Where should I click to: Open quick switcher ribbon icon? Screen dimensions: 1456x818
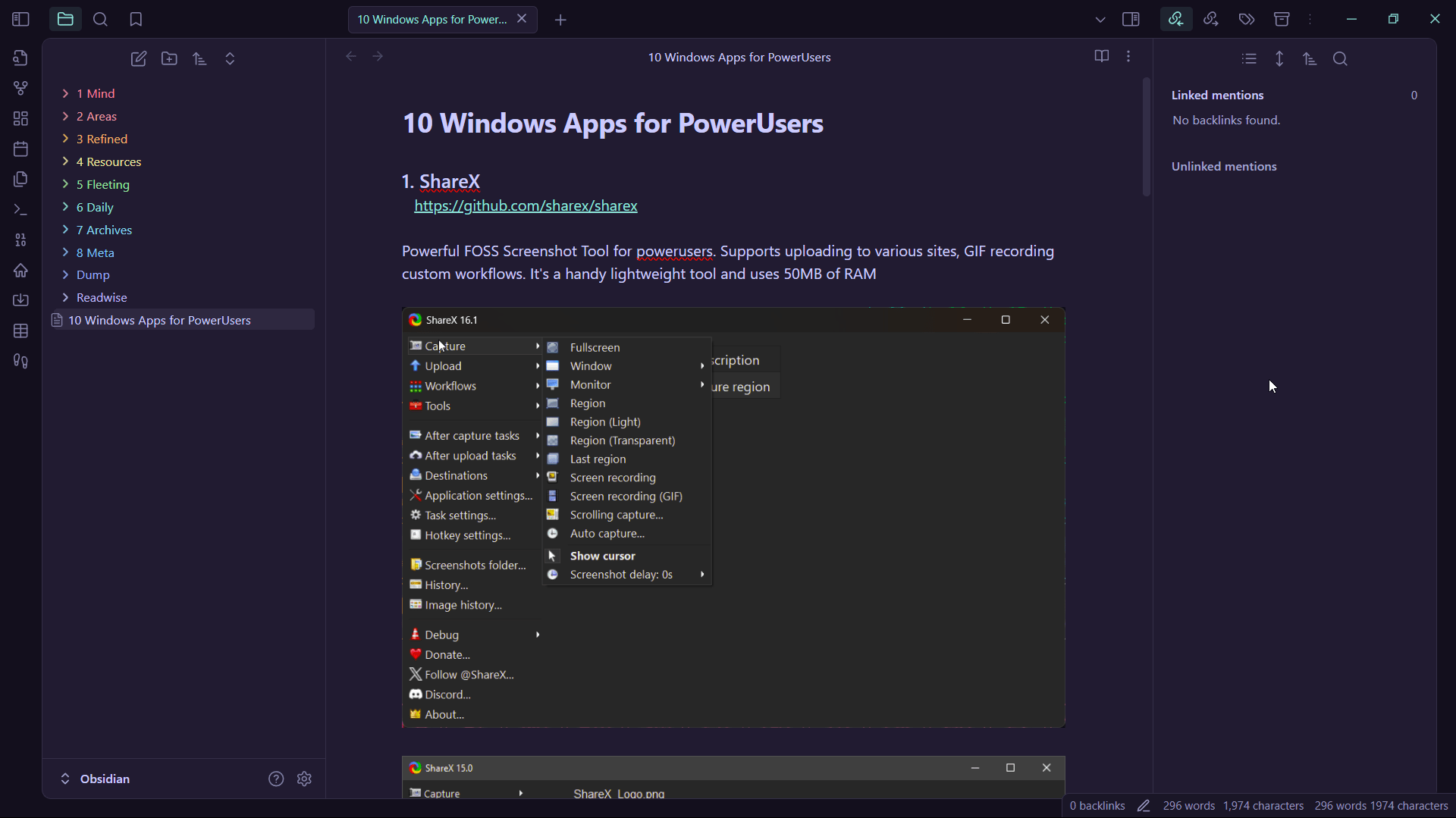tap(20, 58)
